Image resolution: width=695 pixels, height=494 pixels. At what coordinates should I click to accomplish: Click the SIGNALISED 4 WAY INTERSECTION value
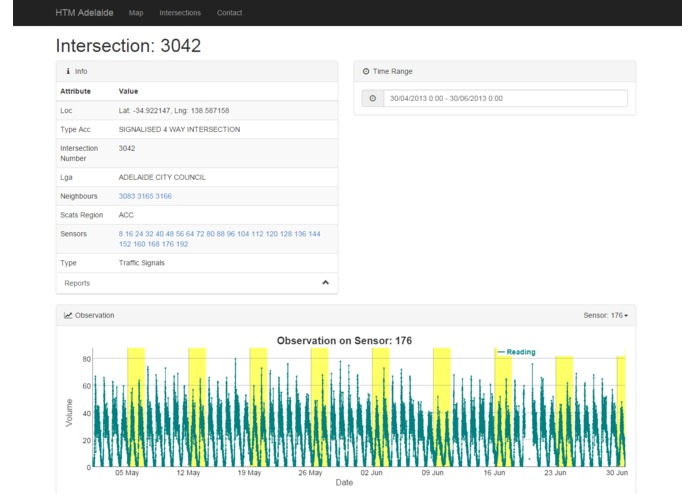coord(179,129)
